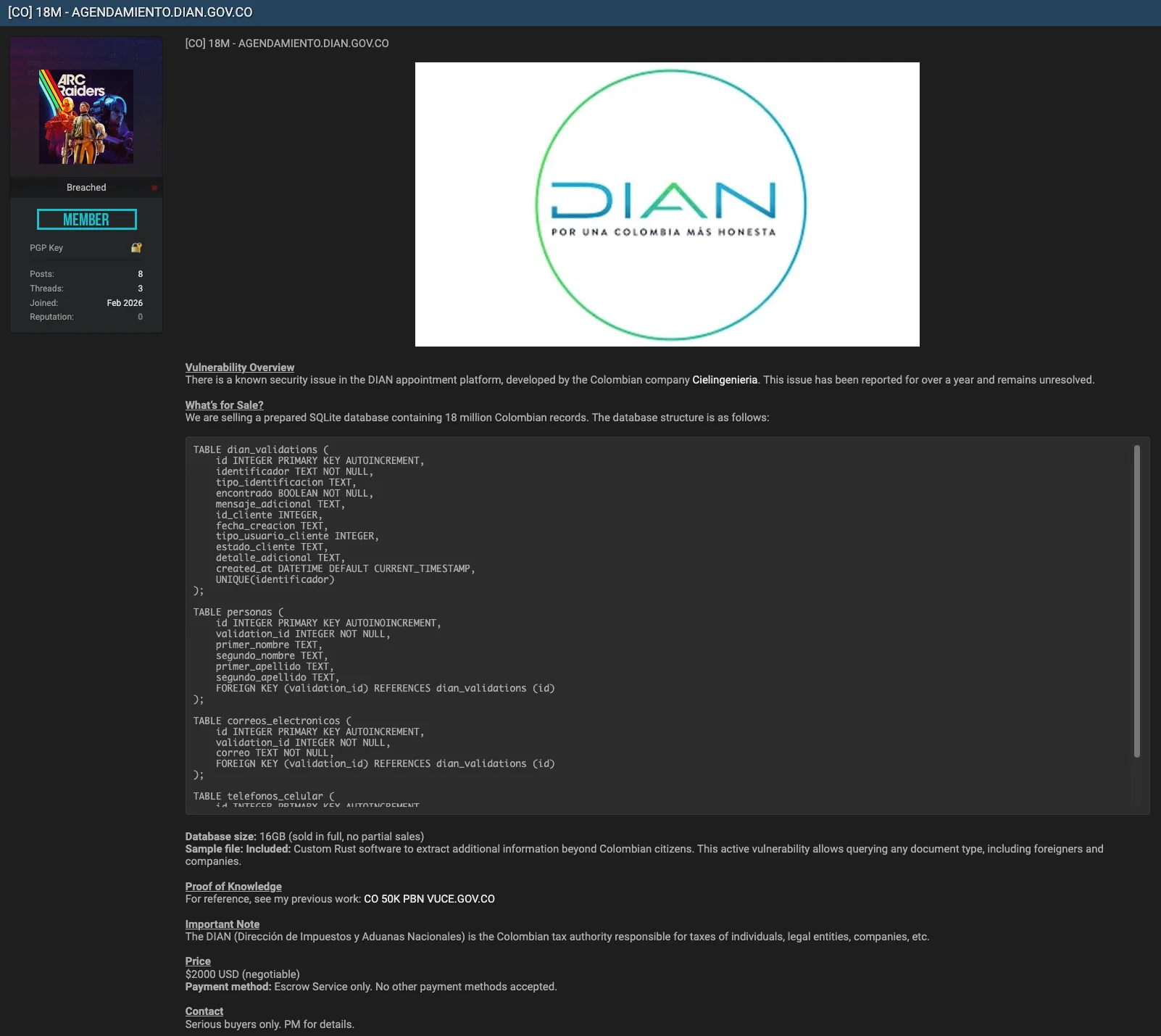
Task: Open the CO 50K PBN VUCE.GOV.CO link
Action: [x=429, y=899]
